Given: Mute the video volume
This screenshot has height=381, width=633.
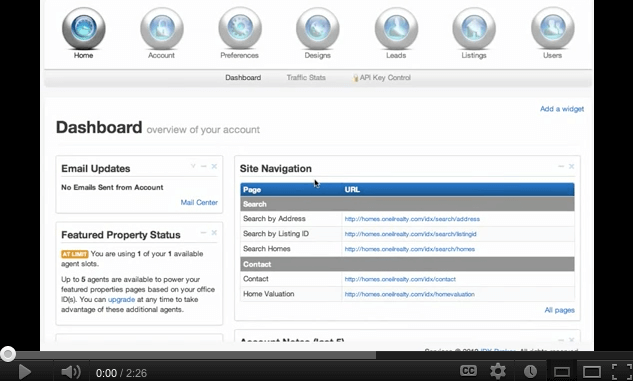Looking at the screenshot, I should pyautogui.click(x=71, y=372).
